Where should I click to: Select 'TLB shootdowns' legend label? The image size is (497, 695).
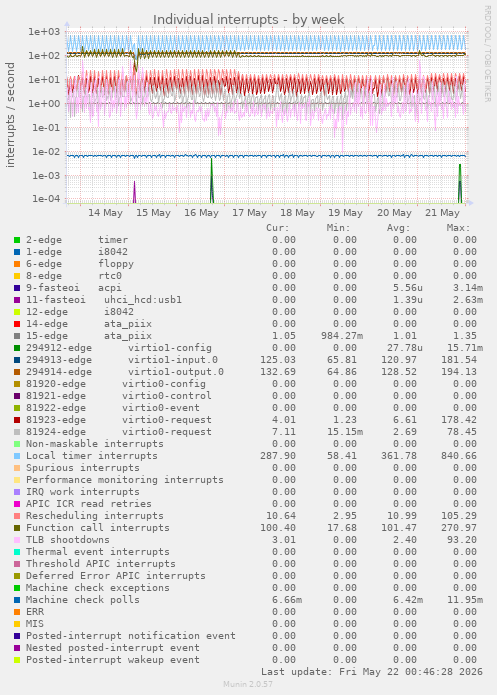coord(68,539)
